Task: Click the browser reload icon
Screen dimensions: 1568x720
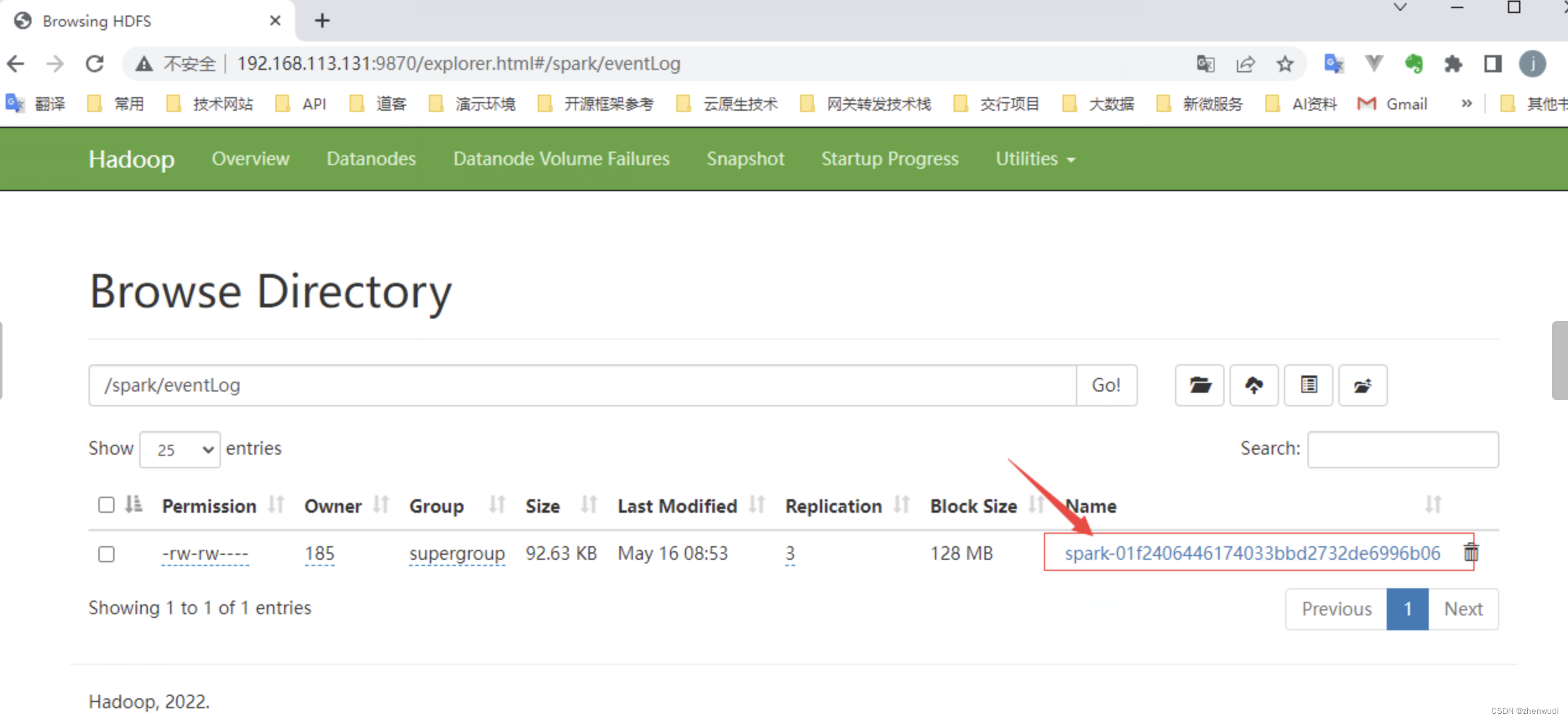Action: point(95,64)
